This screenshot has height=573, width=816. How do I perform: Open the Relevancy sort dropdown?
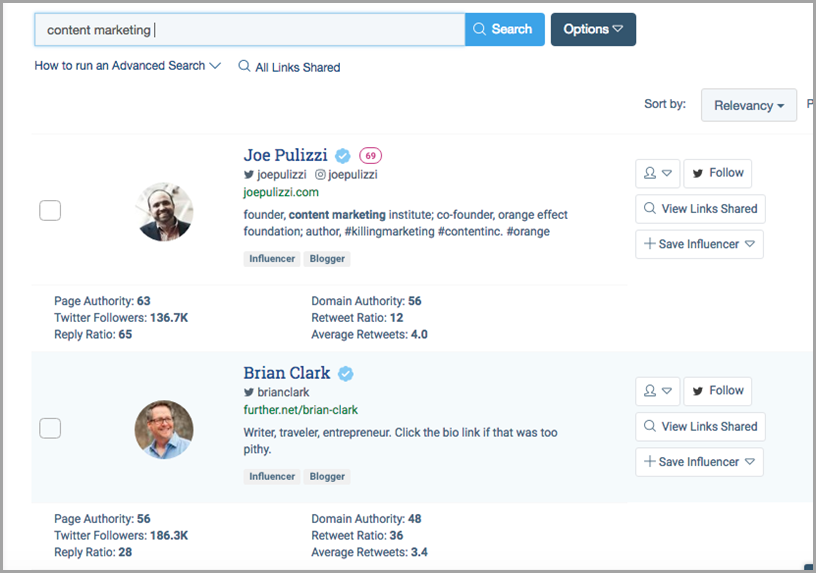pos(749,105)
